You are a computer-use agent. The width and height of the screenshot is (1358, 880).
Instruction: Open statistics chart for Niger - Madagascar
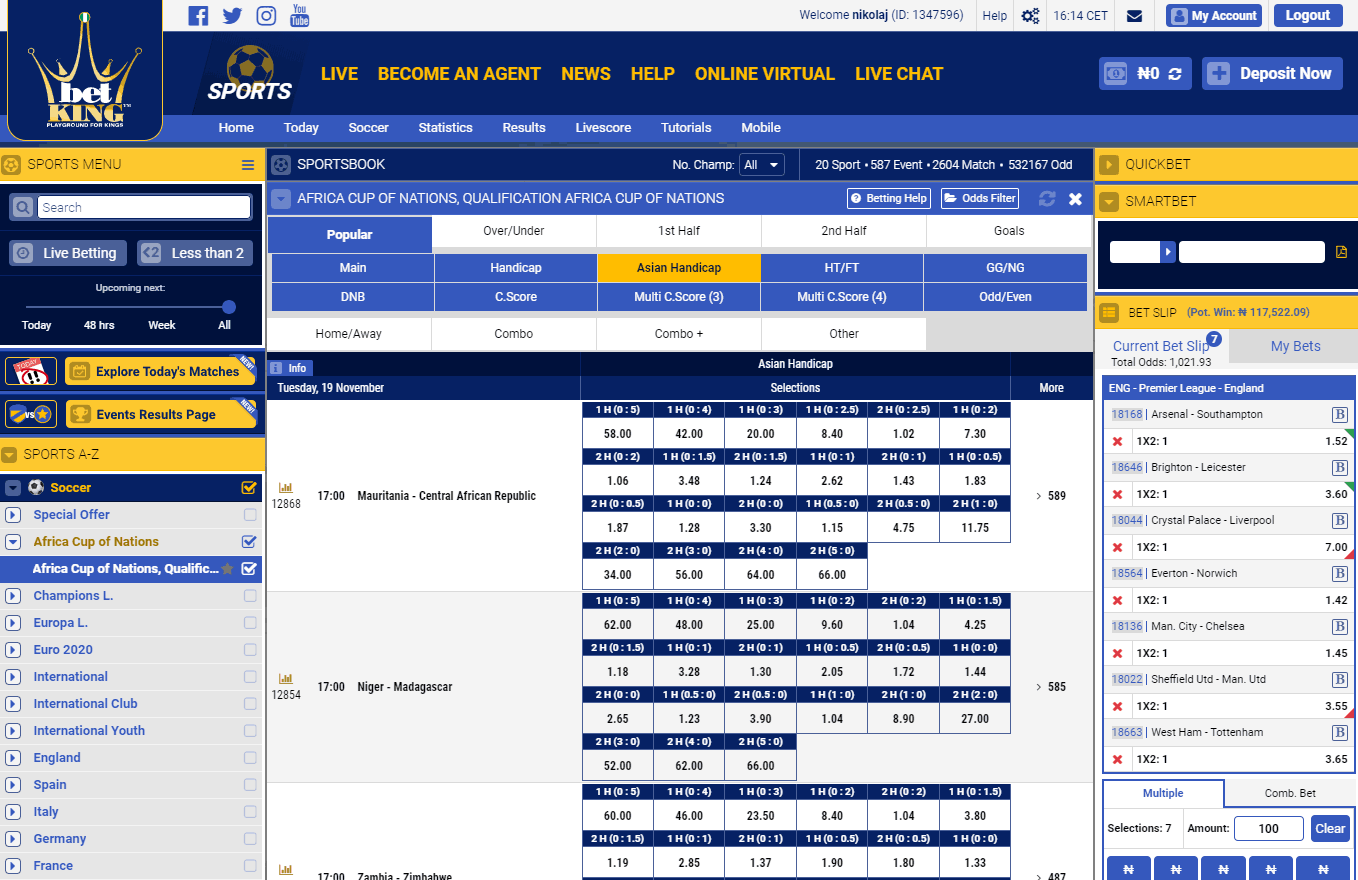(285, 679)
